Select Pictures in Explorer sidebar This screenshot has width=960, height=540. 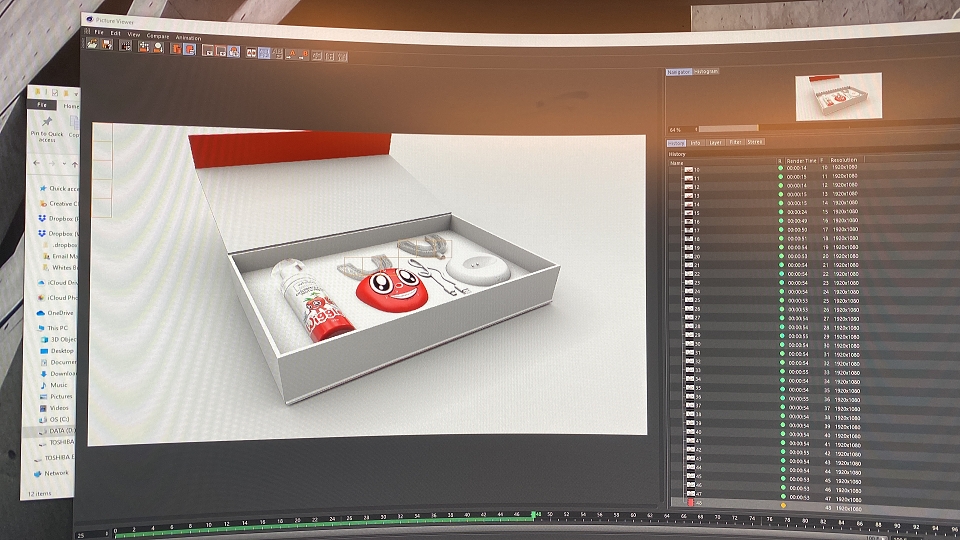click(x=56, y=397)
